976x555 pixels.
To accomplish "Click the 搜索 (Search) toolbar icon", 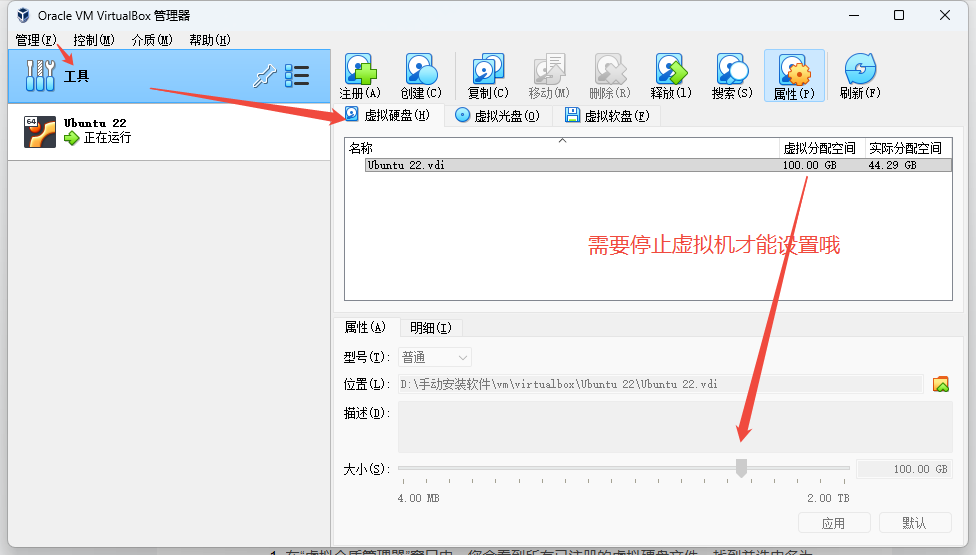I will point(732,70).
